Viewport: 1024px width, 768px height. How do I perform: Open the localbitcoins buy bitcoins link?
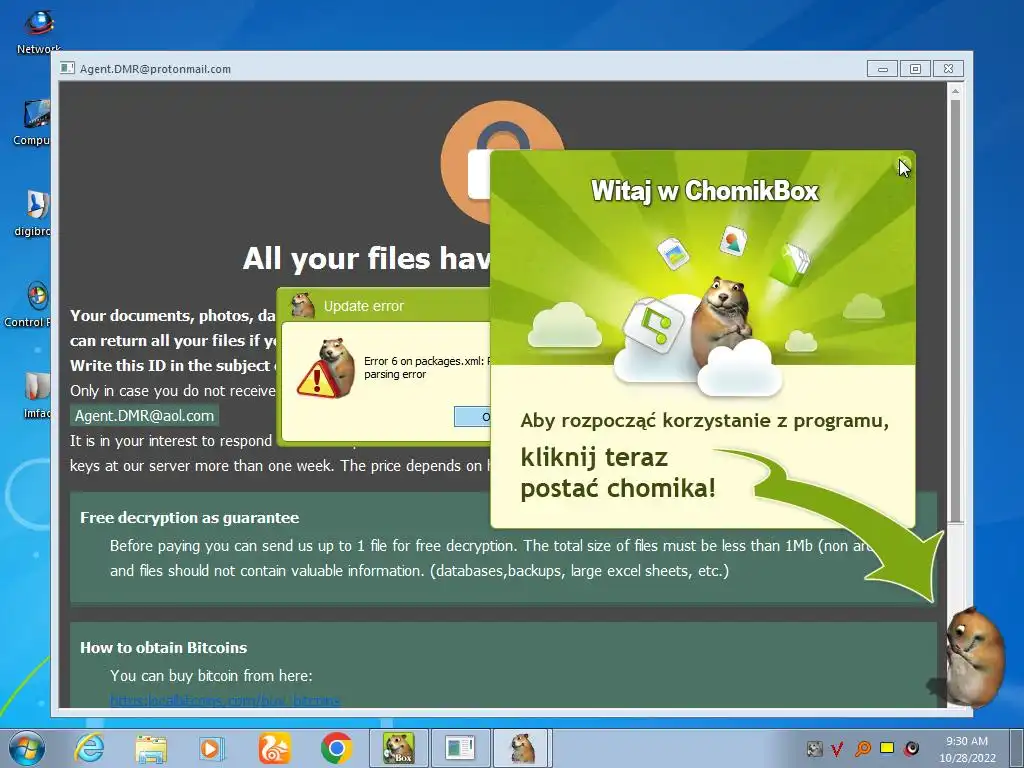click(225, 700)
